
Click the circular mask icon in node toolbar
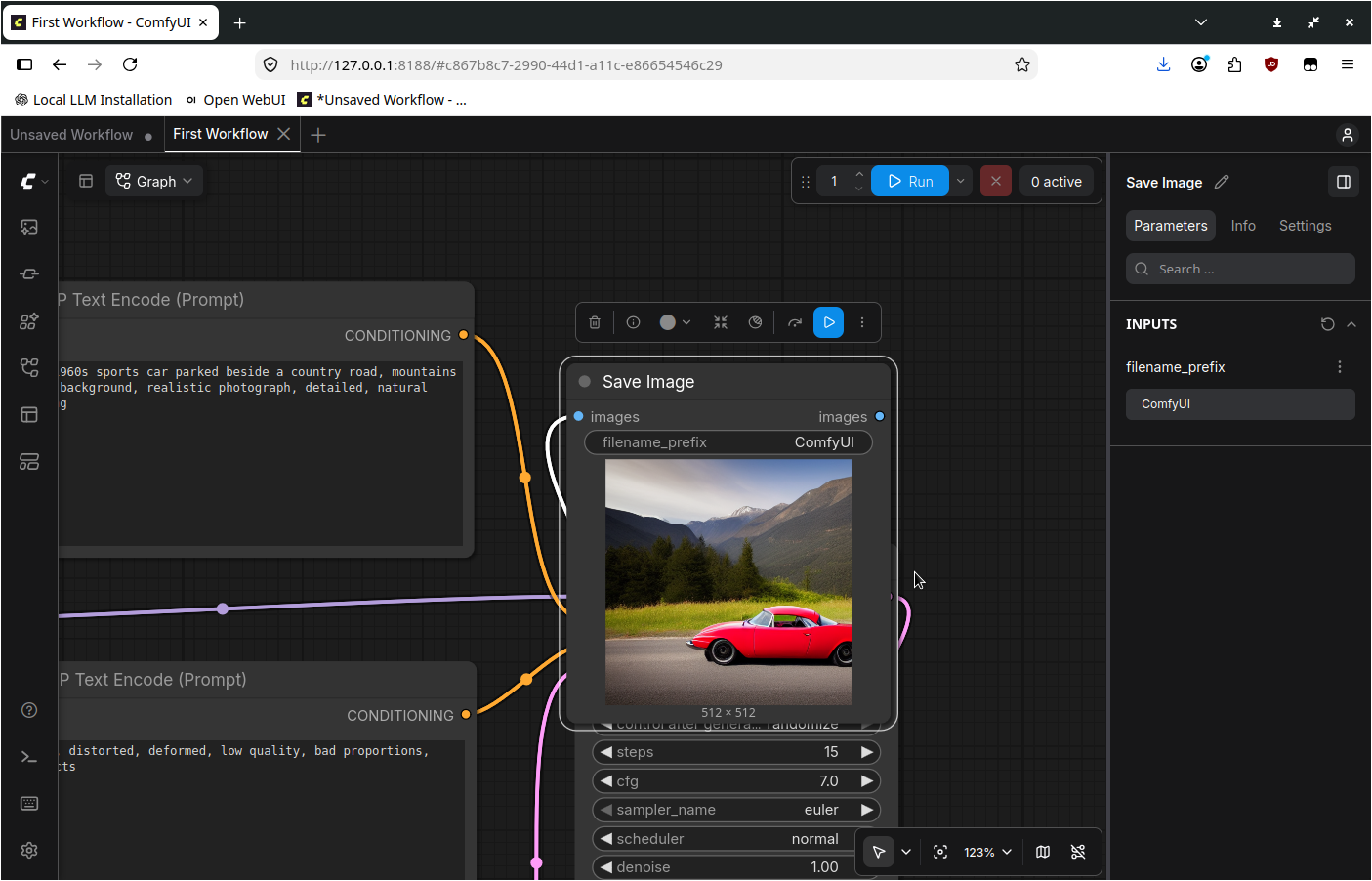pos(755,322)
